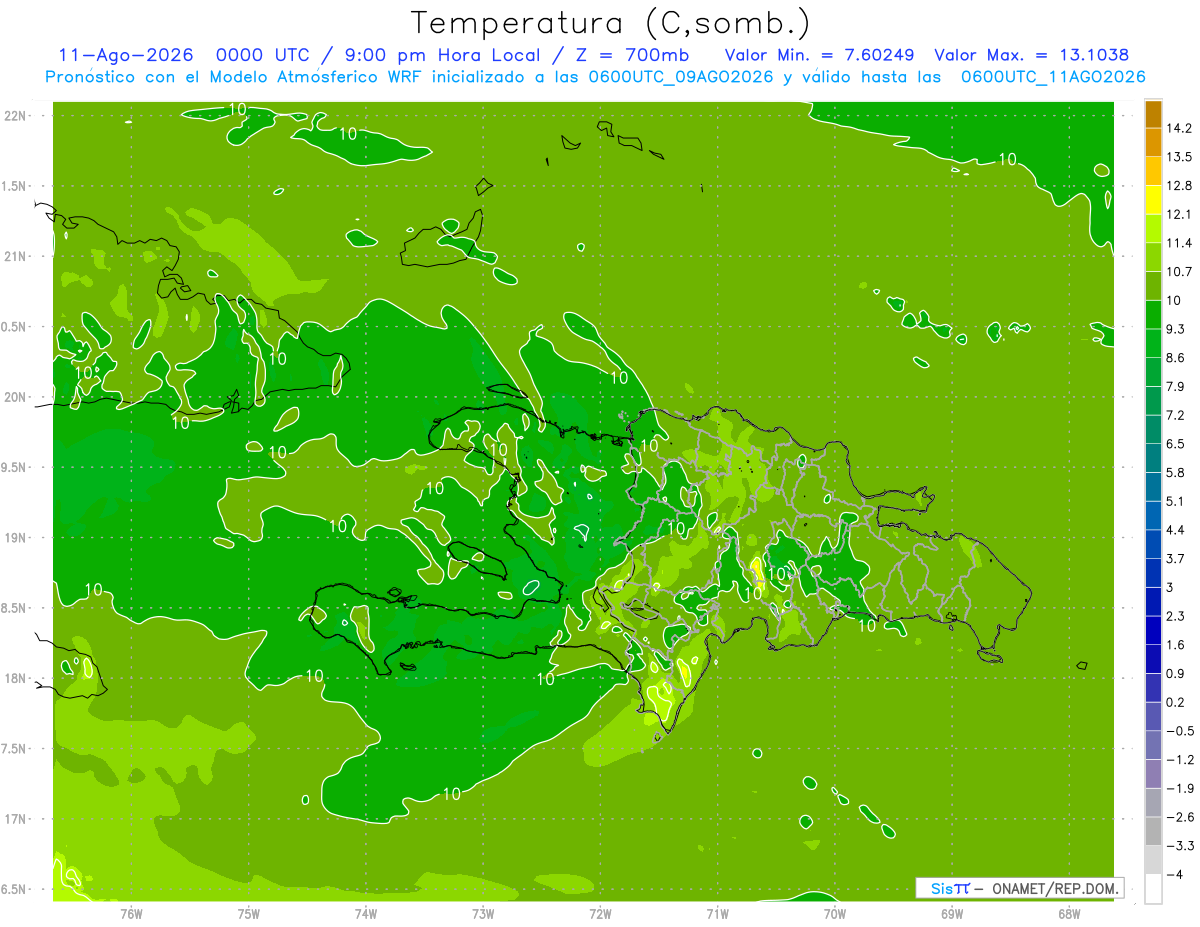Screen dimensions: 1200x927
Task: Click the "0.5N" latitude axis label
Action: (14, 327)
